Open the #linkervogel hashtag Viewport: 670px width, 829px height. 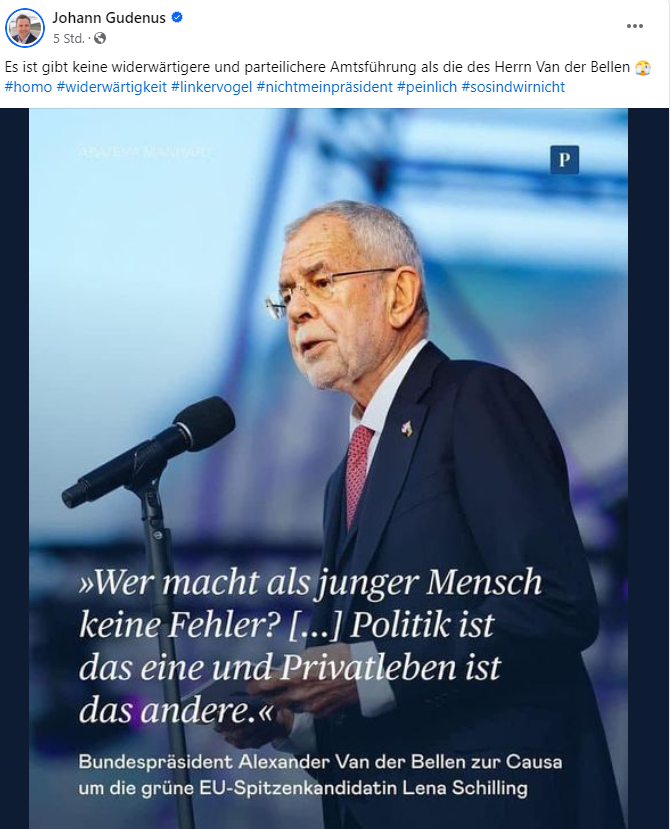pyautogui.click(x=212, y=87)
